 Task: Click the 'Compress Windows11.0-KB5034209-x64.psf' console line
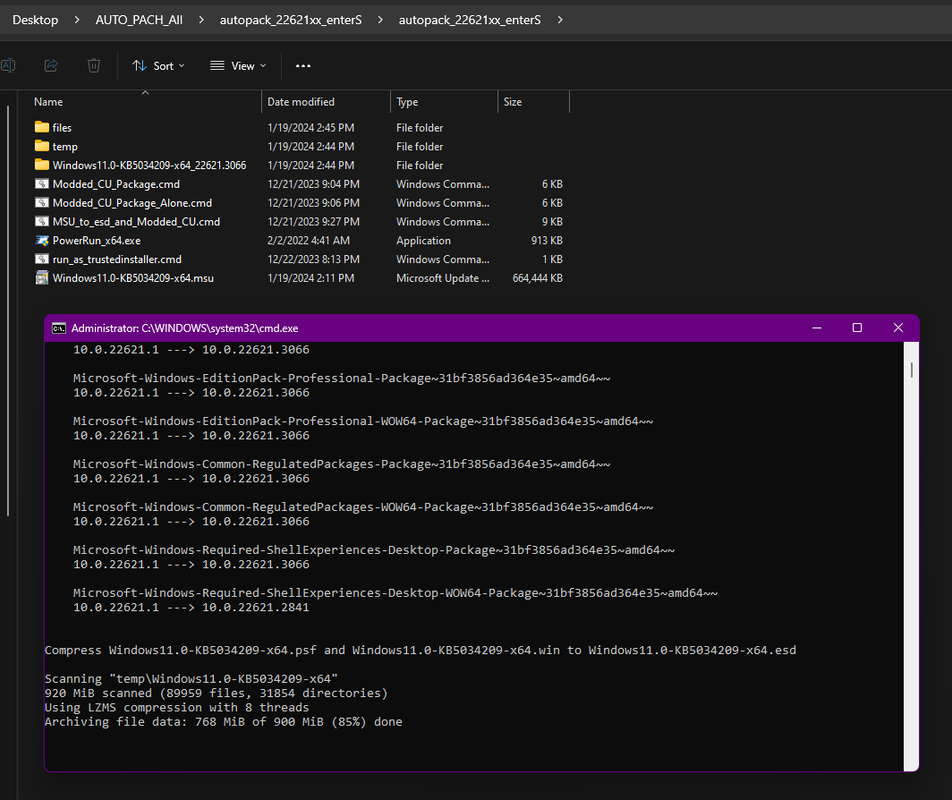(x=420, y=650)
